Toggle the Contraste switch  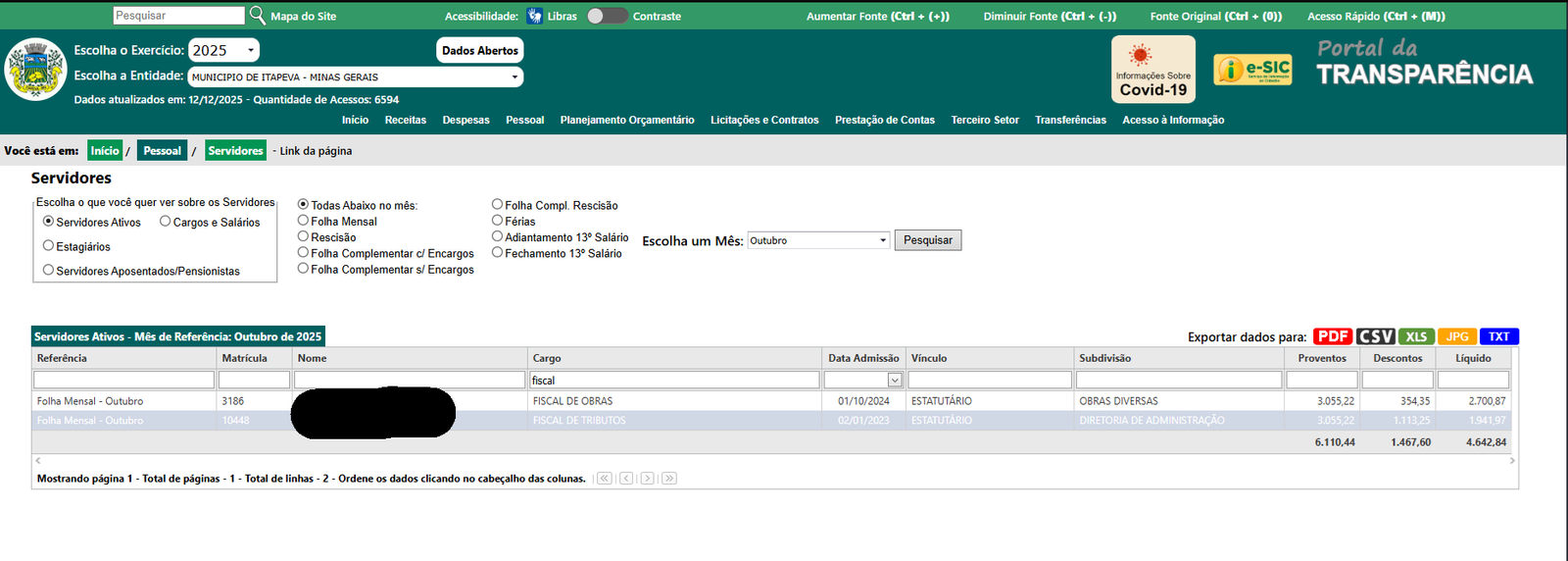[607, 16]
